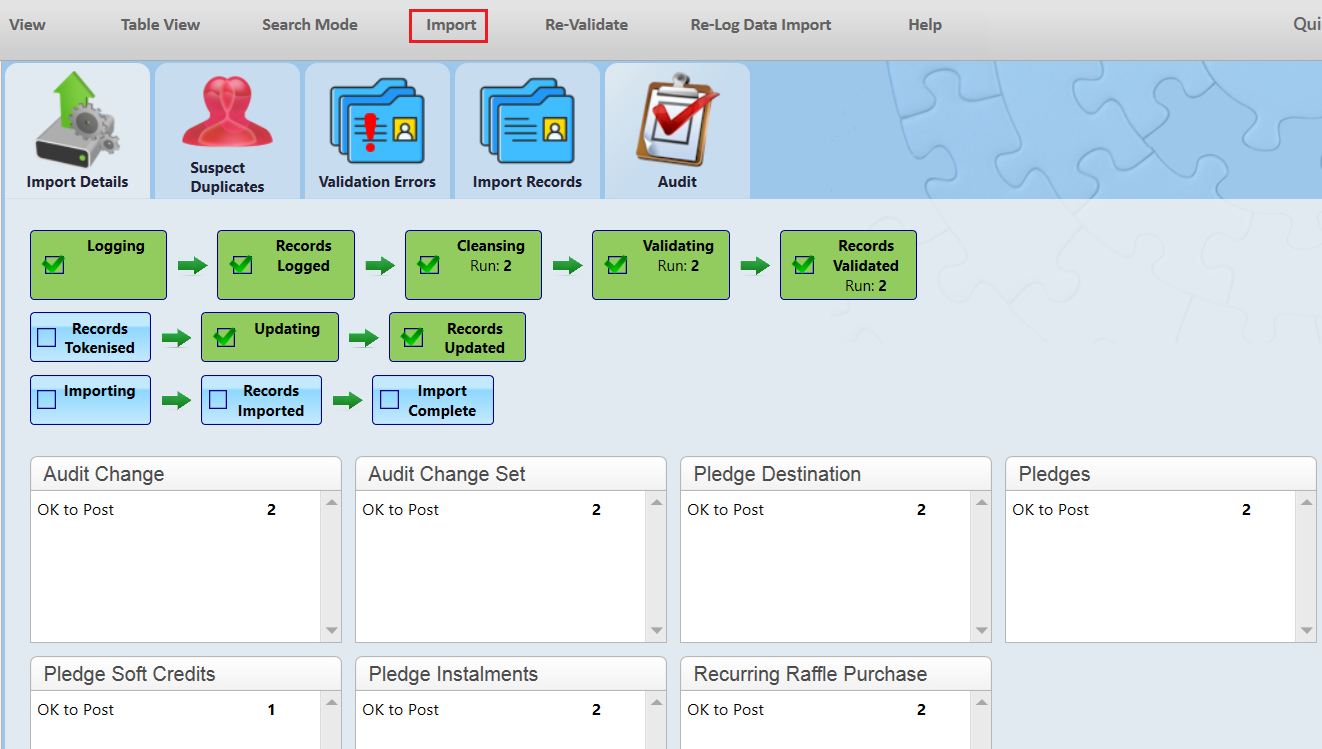Click the Pledges panel header
Viewport: 1322px width, 749px height.
click(1161, 474)
